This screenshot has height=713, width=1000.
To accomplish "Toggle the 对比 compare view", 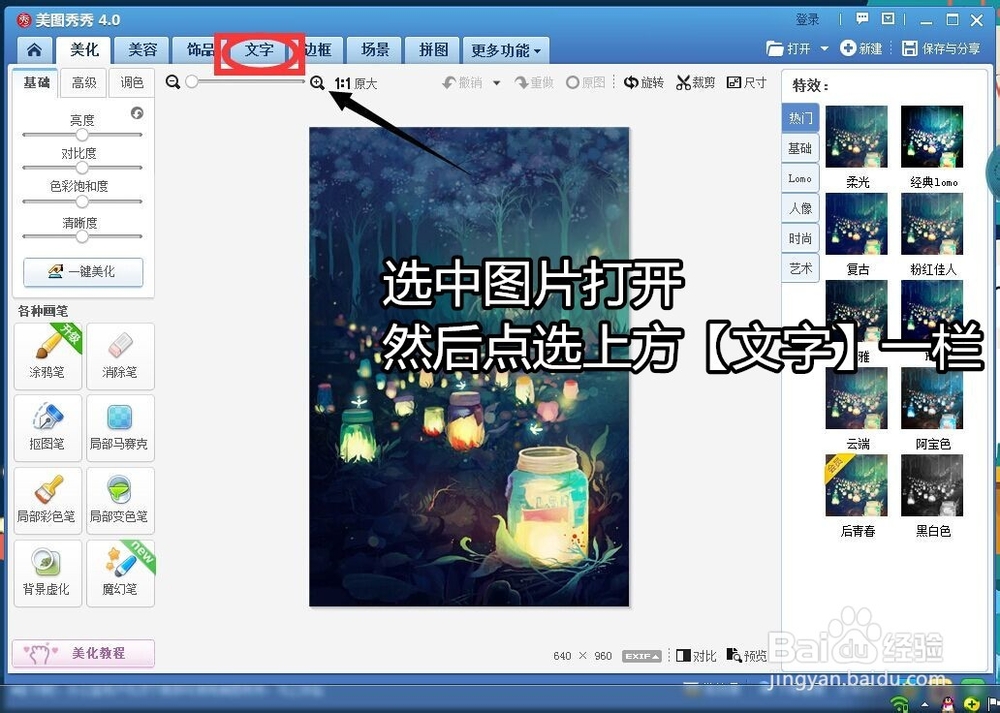I will coord(696,656).
